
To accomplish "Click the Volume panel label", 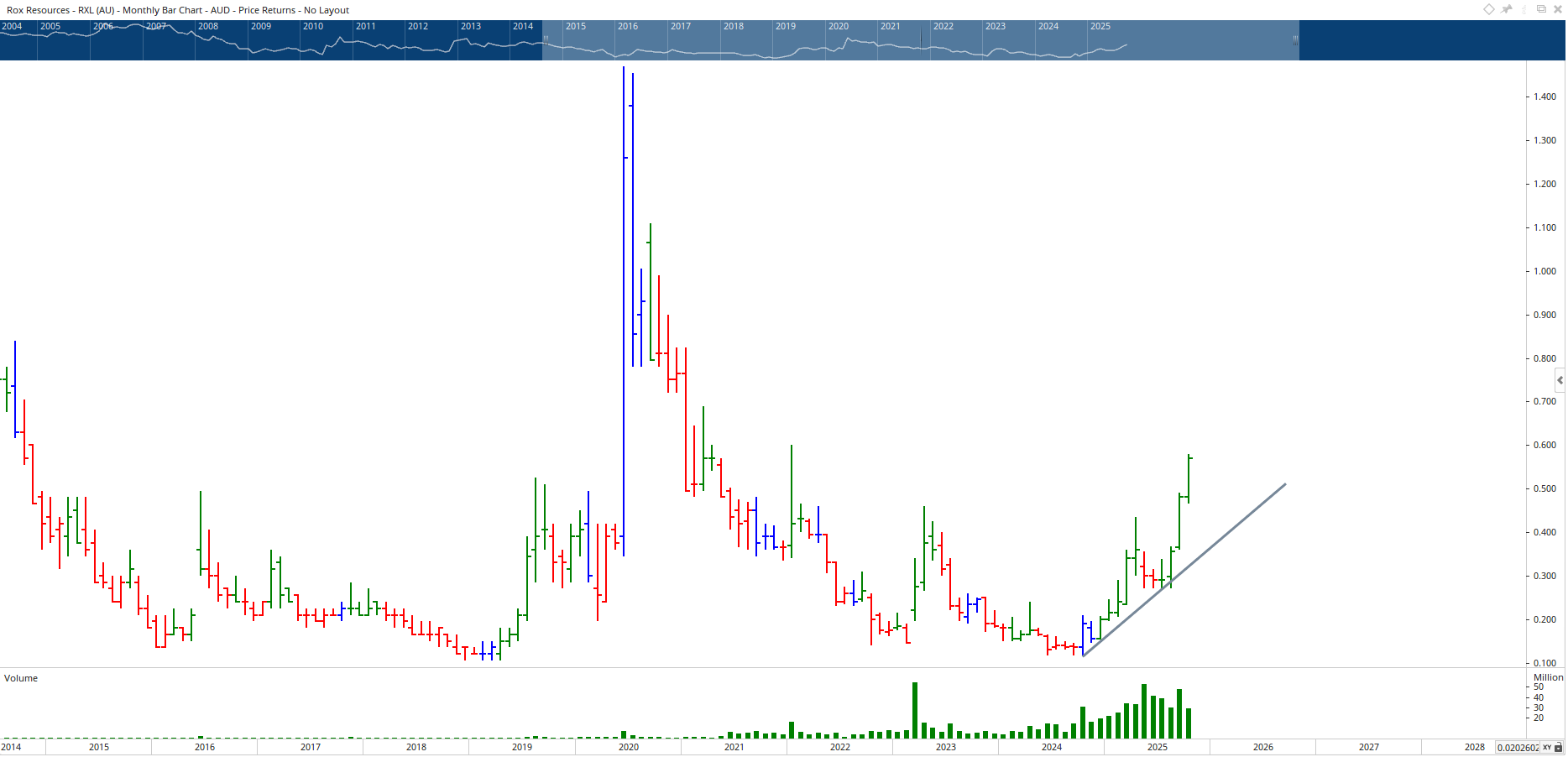I will click(x=21, y=678).
